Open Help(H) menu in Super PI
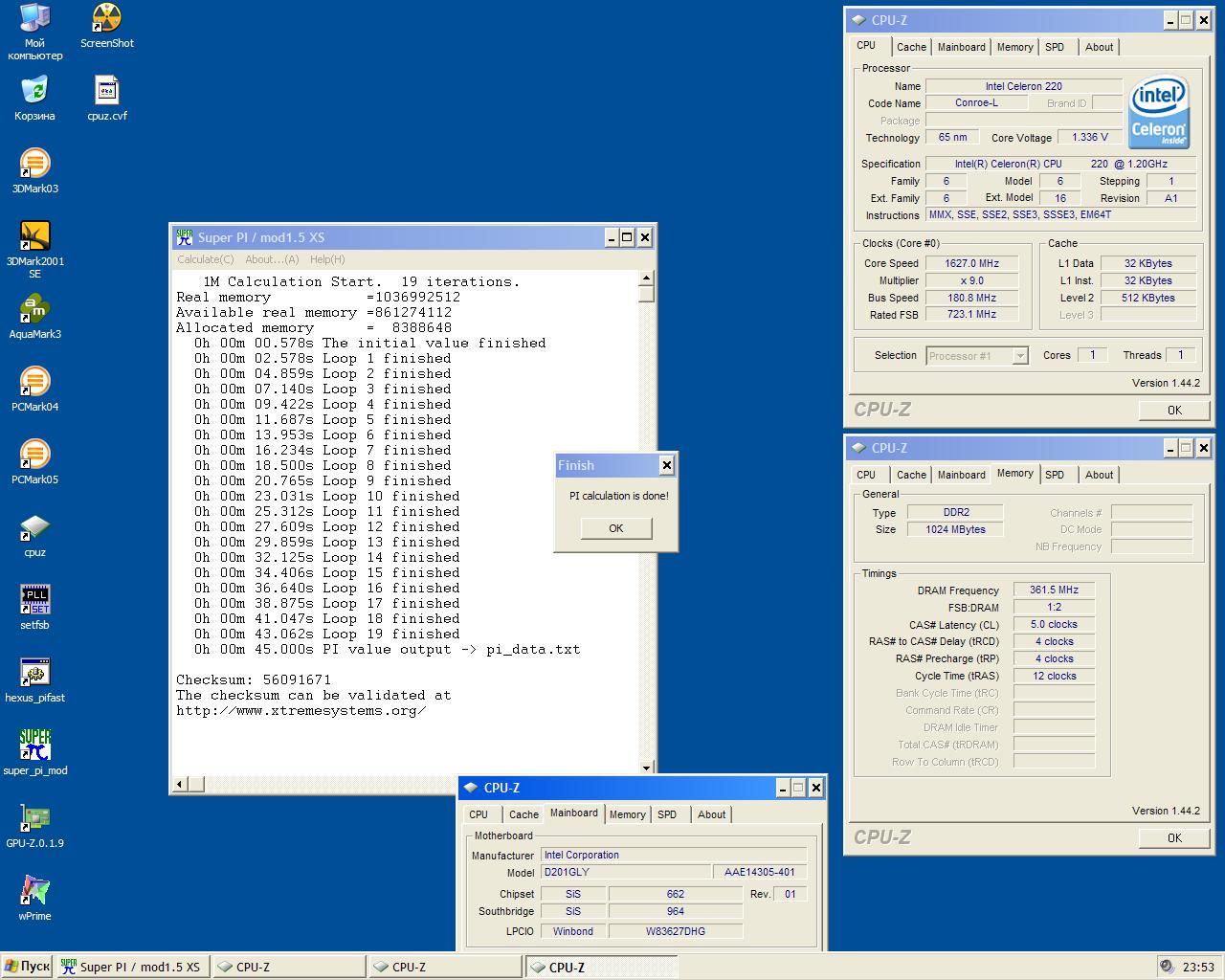Viewport: 1225px width, 980px height. coord(327,259)
